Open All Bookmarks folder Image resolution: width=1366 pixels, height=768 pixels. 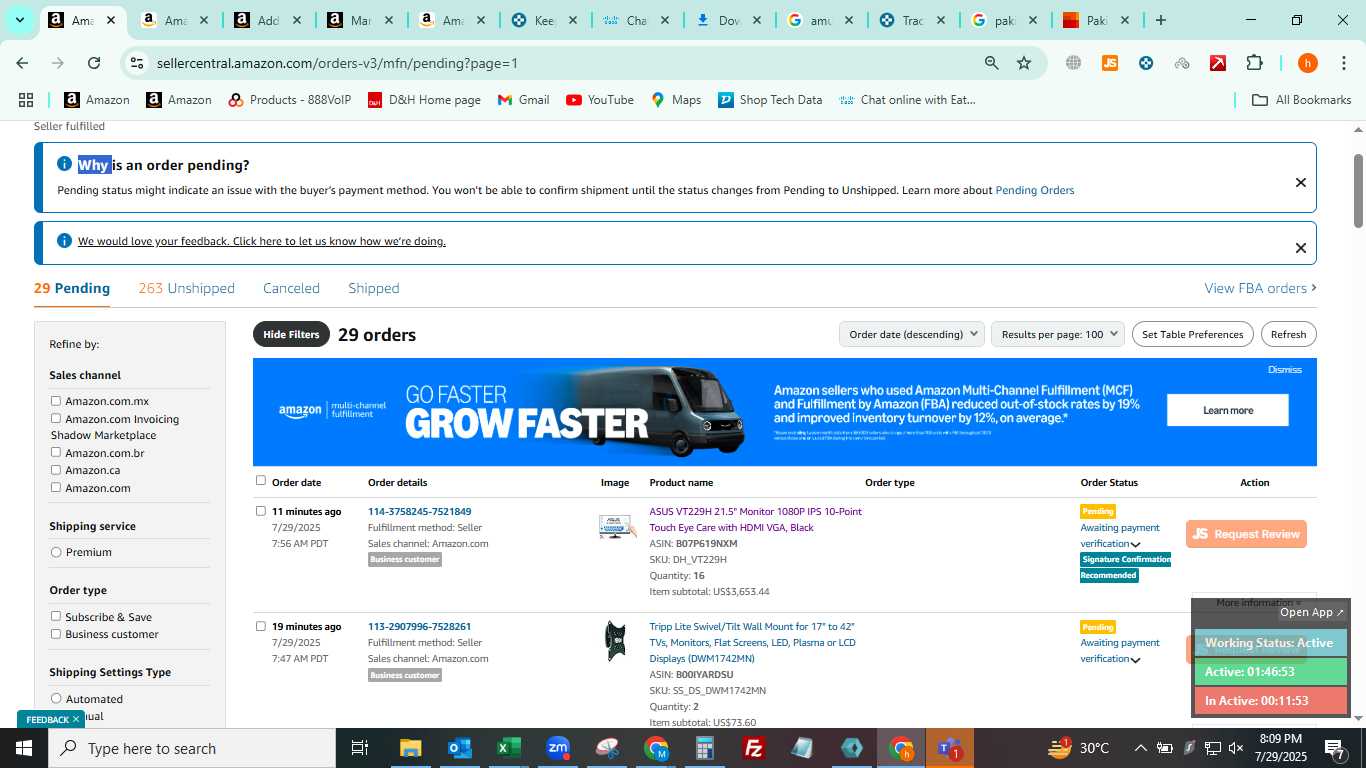(x=1302, y=100)
